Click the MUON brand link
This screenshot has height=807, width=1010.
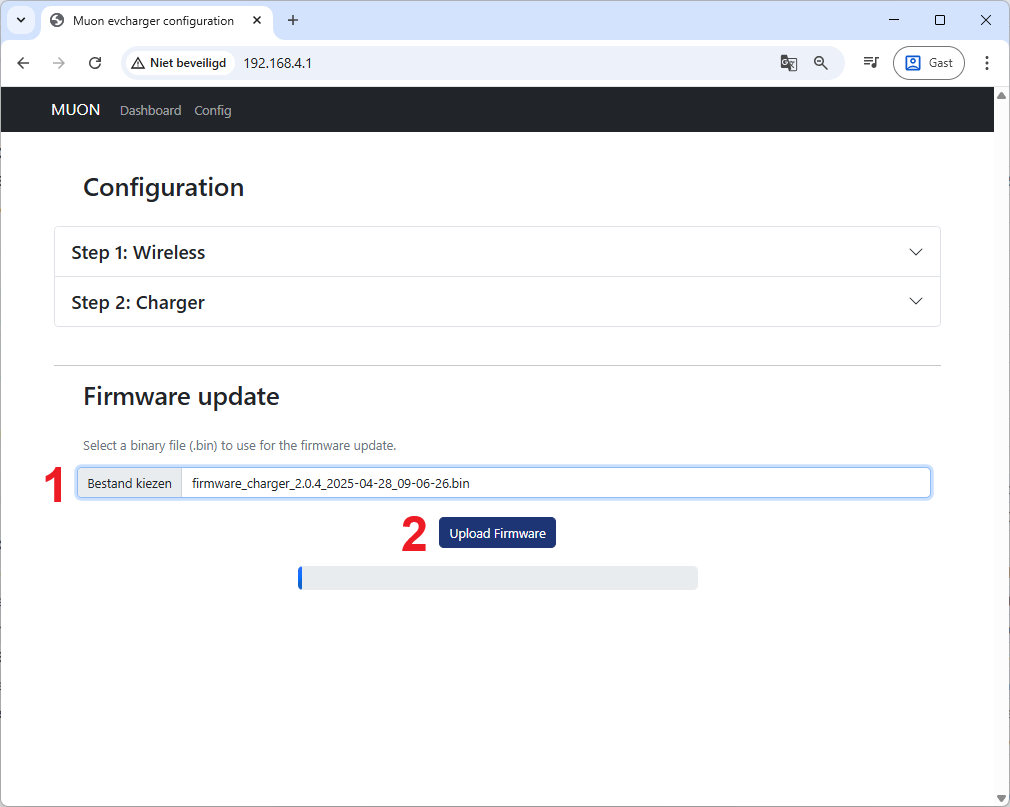76,110
